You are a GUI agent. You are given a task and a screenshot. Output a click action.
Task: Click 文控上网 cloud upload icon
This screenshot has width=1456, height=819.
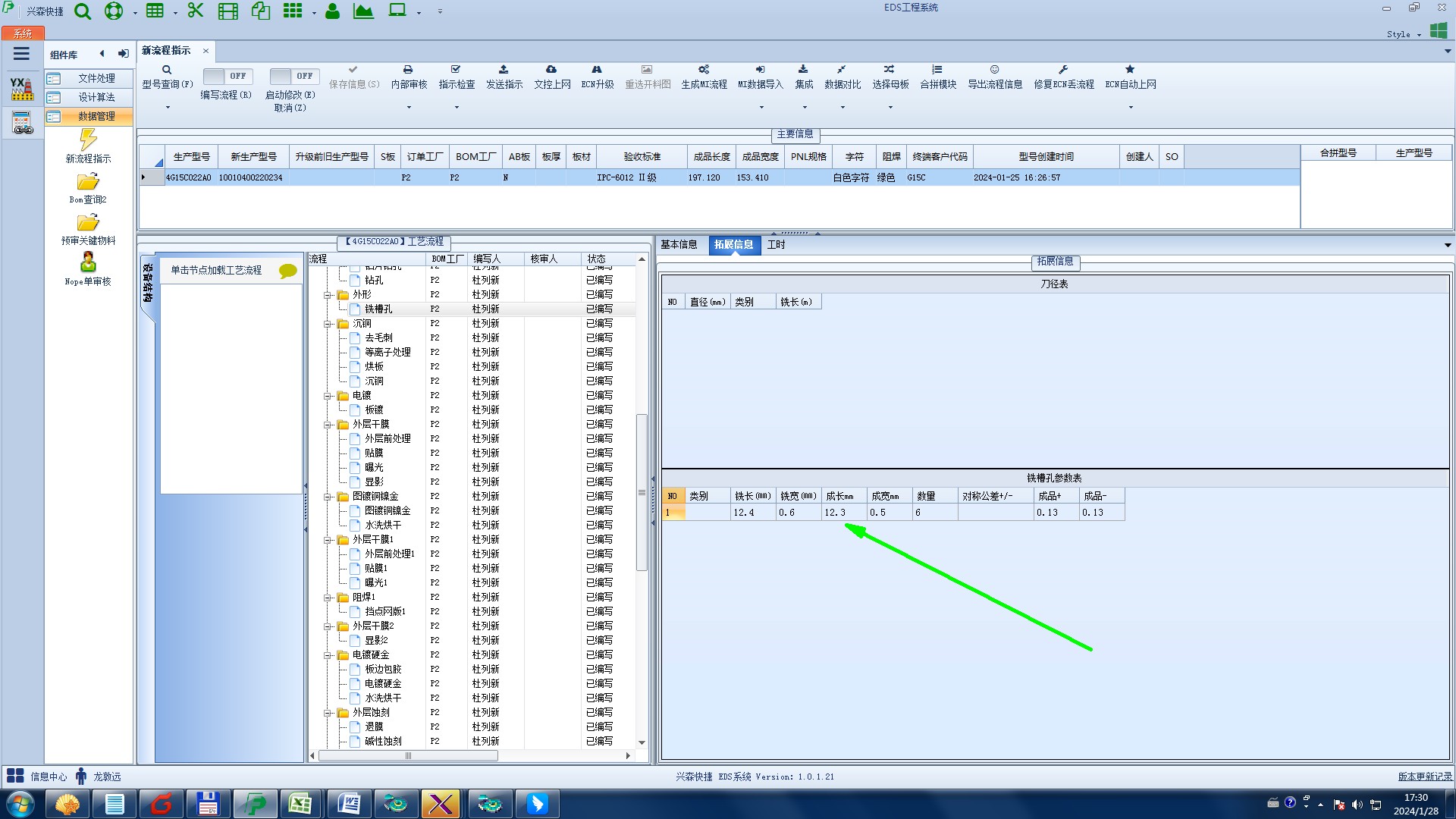[551, 70]
